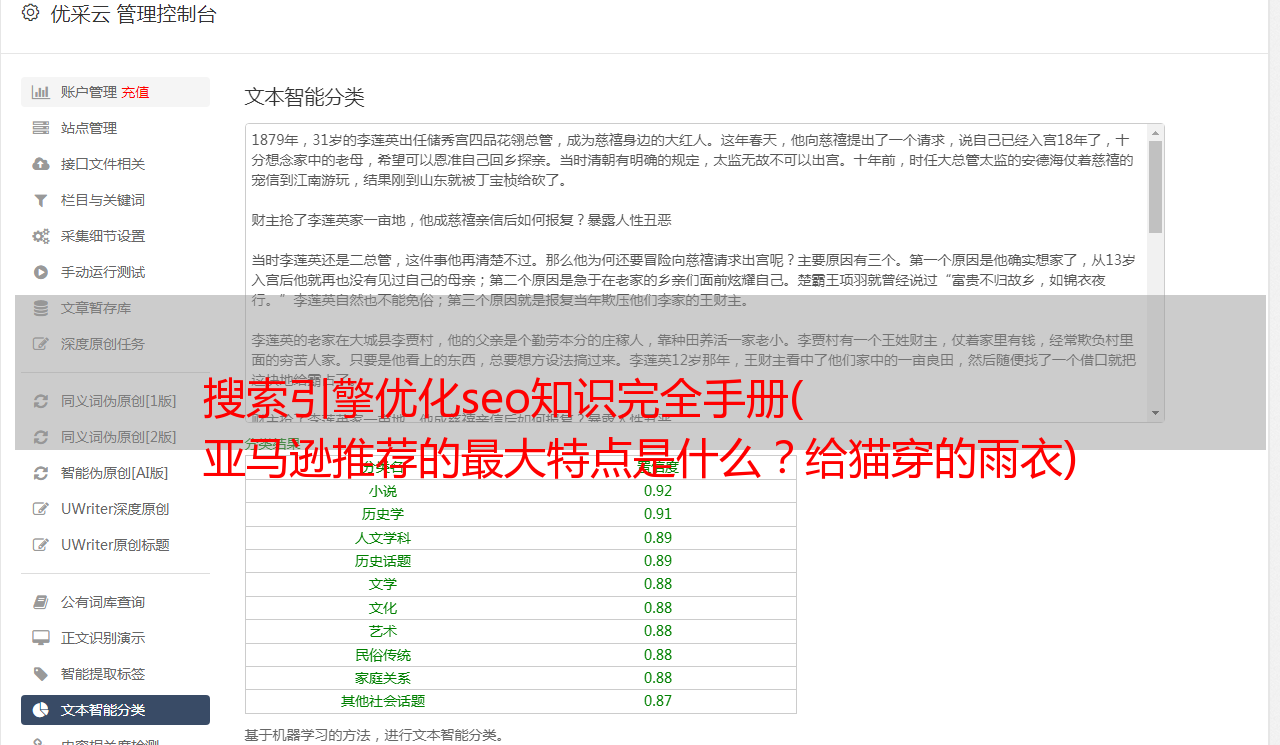
Task: Click the bar chart icon for 账户管理
Action: 40,92
